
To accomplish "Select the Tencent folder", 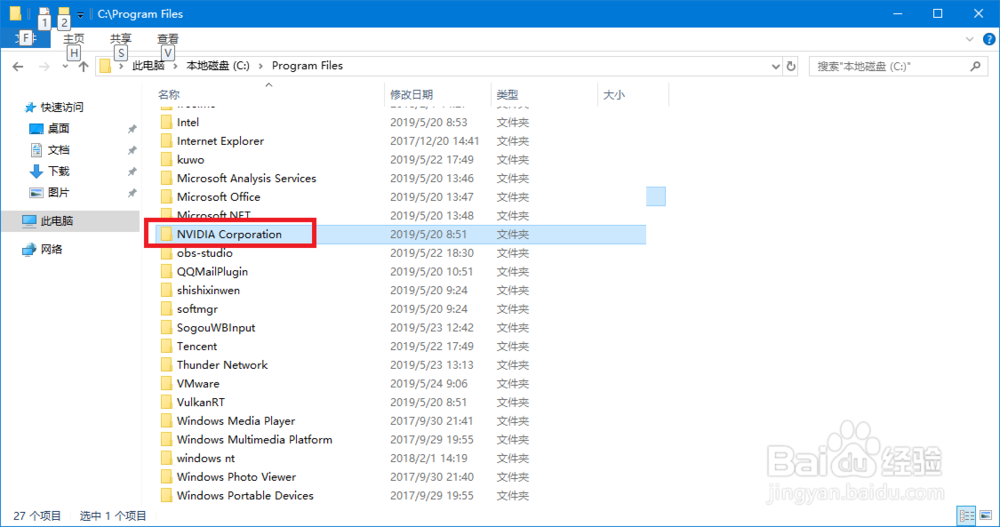I will (x=196, y=346).
